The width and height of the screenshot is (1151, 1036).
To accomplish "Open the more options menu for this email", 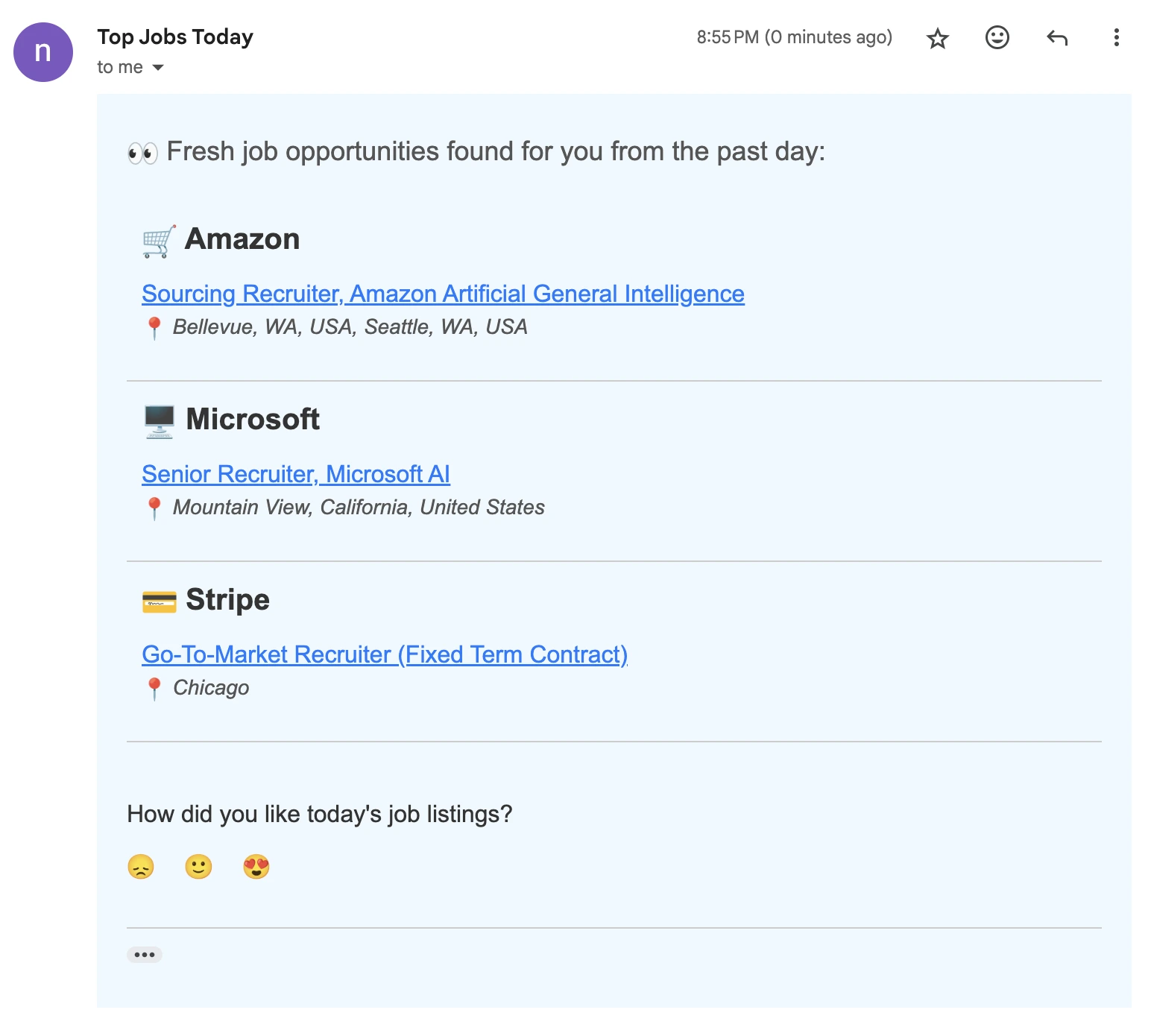I will click(x=1116, y=38).
